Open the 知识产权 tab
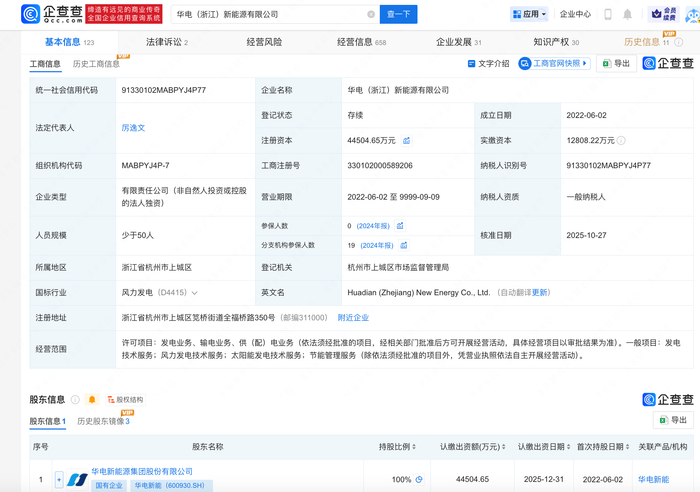 555,42
